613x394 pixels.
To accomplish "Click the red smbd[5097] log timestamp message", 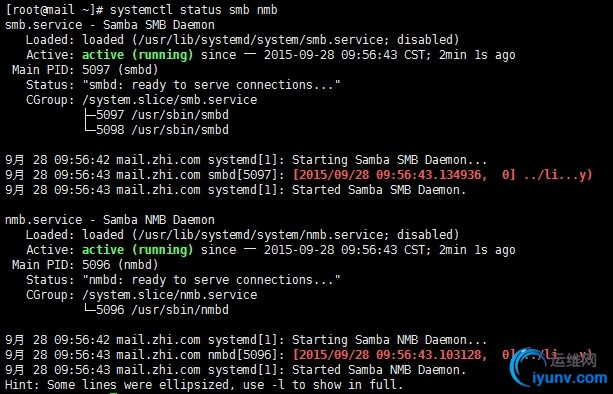I will [x=443, y=175].
